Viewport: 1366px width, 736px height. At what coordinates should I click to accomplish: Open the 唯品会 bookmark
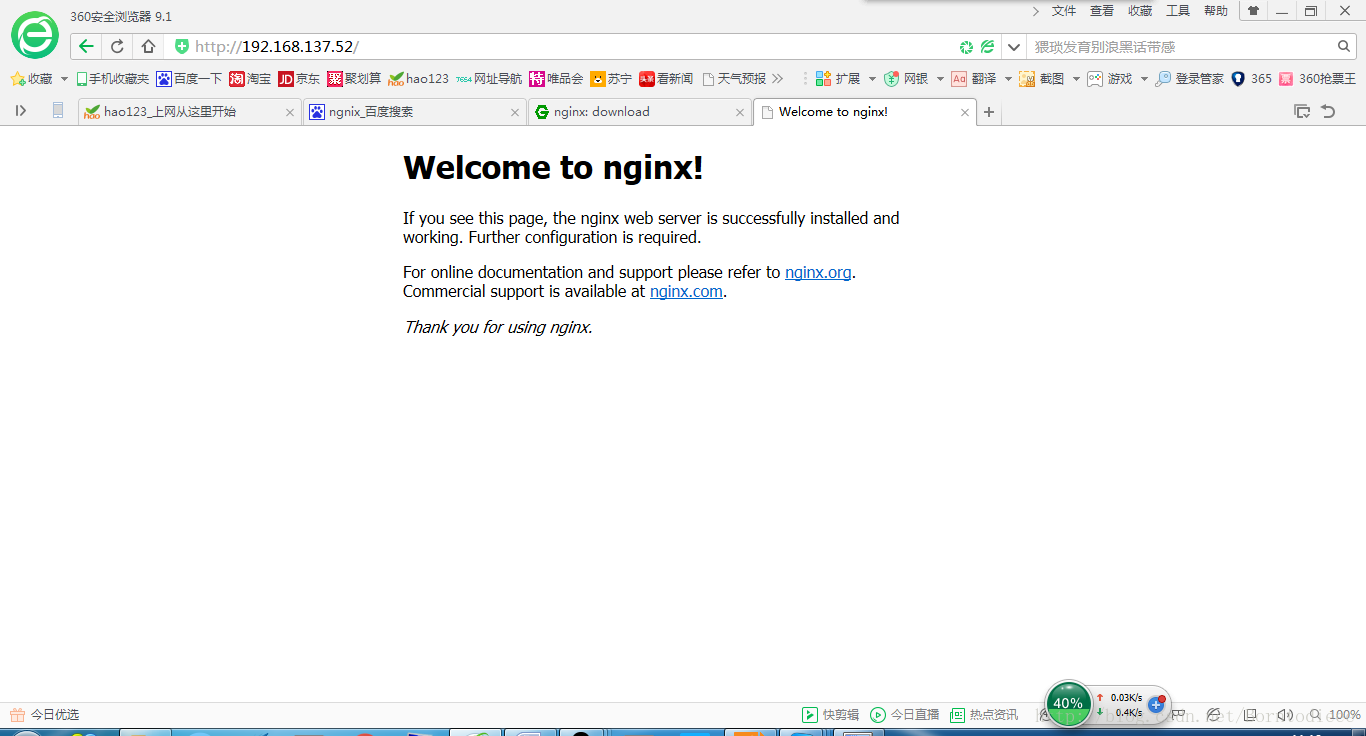tap(556, 78)
